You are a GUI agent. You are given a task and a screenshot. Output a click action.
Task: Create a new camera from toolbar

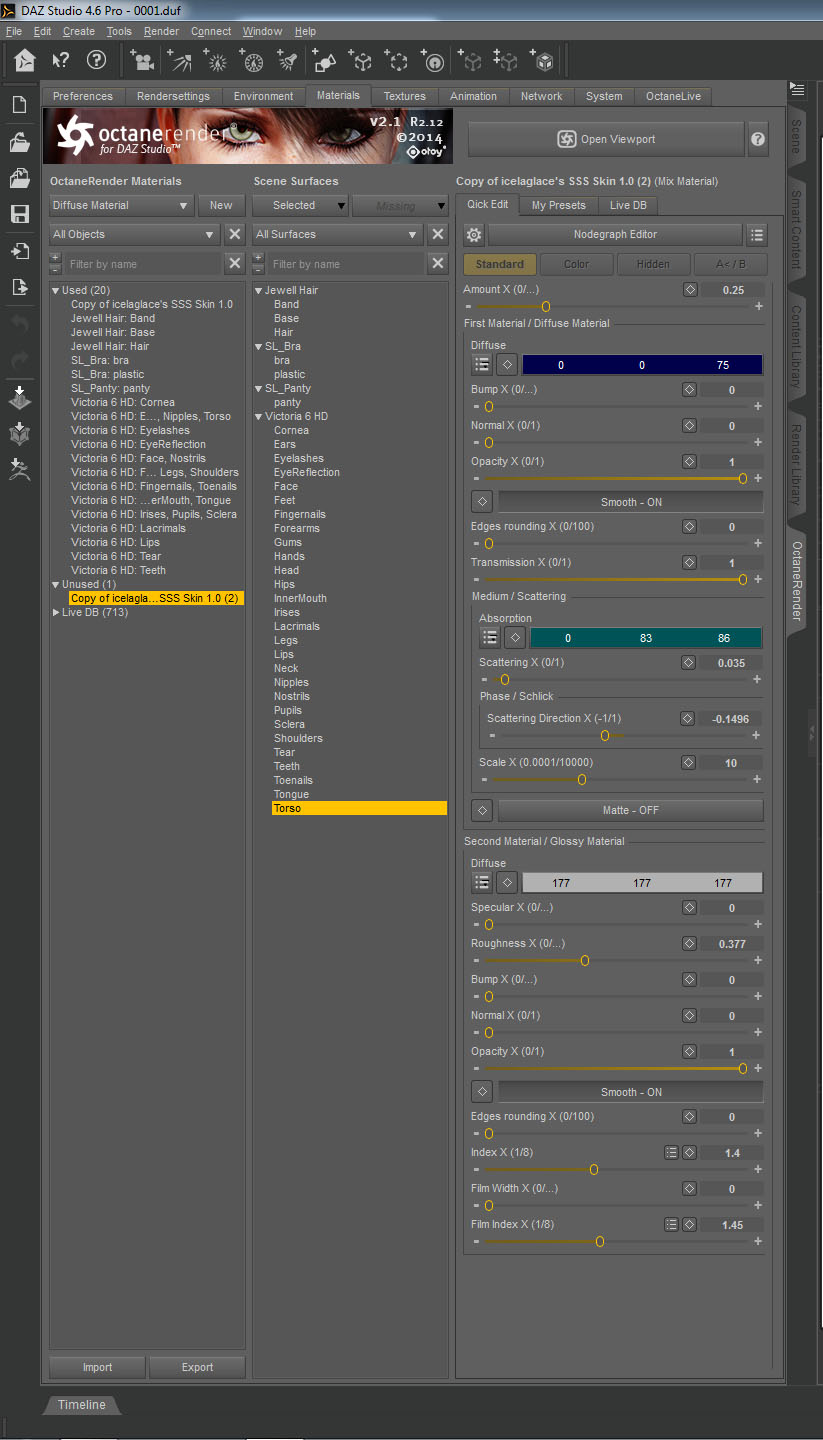(143, 62)
